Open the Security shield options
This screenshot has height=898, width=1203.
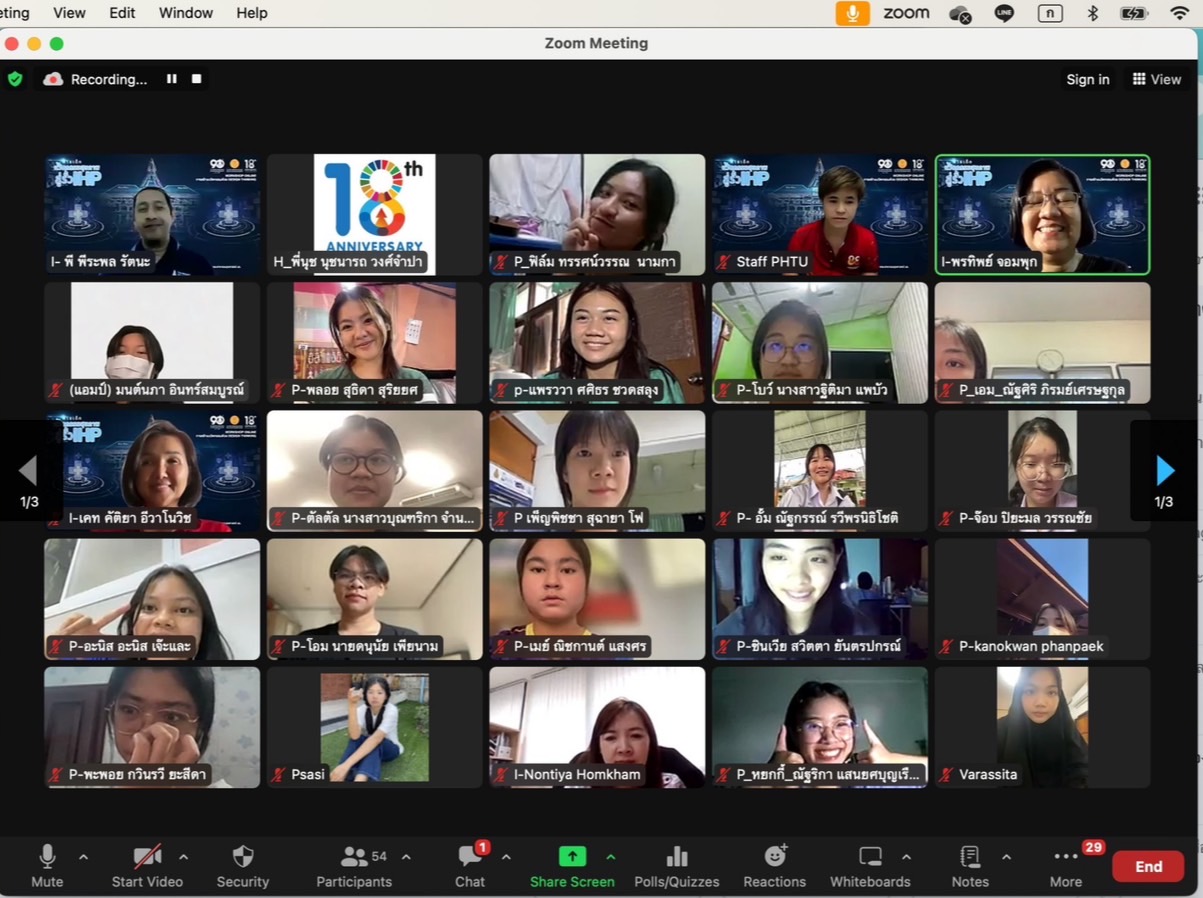point(242,866)
